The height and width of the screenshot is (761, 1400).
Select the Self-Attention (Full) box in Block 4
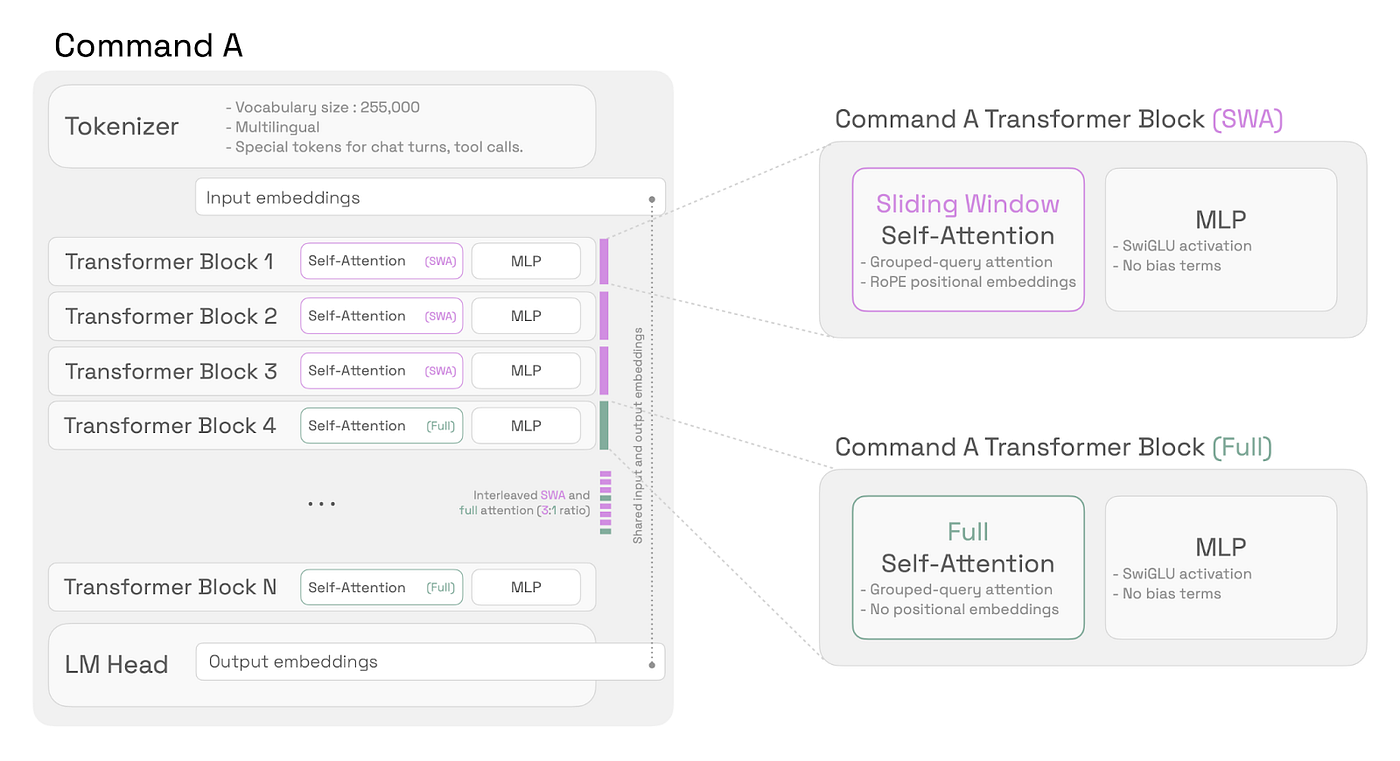(381, 426)
